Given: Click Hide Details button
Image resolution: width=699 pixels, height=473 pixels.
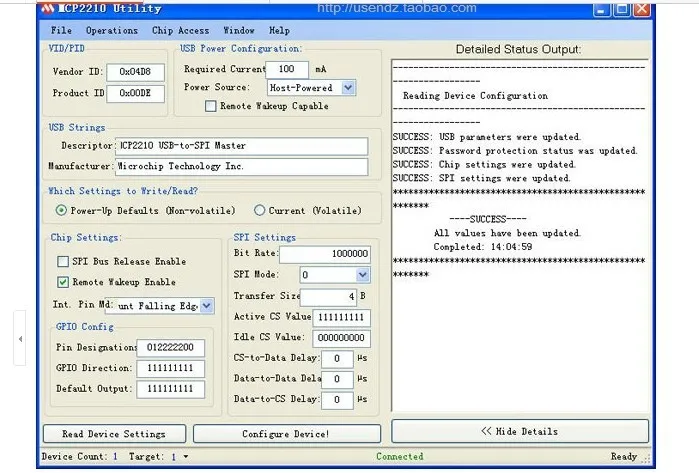Looking at the screenshot, I should pyautogui.click(x=520, y=431).
